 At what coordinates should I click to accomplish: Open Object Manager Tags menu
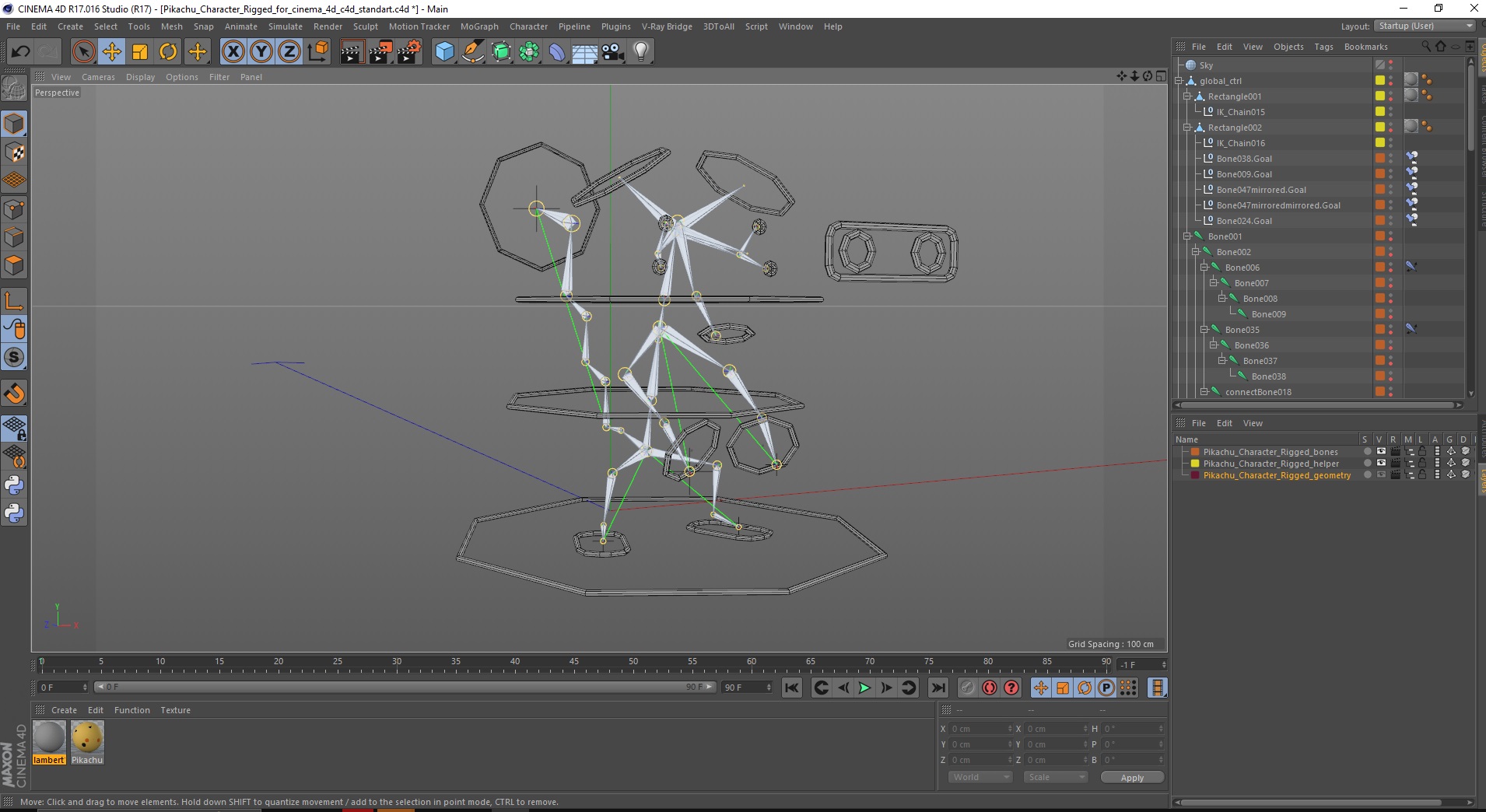tap(1323, 47)
